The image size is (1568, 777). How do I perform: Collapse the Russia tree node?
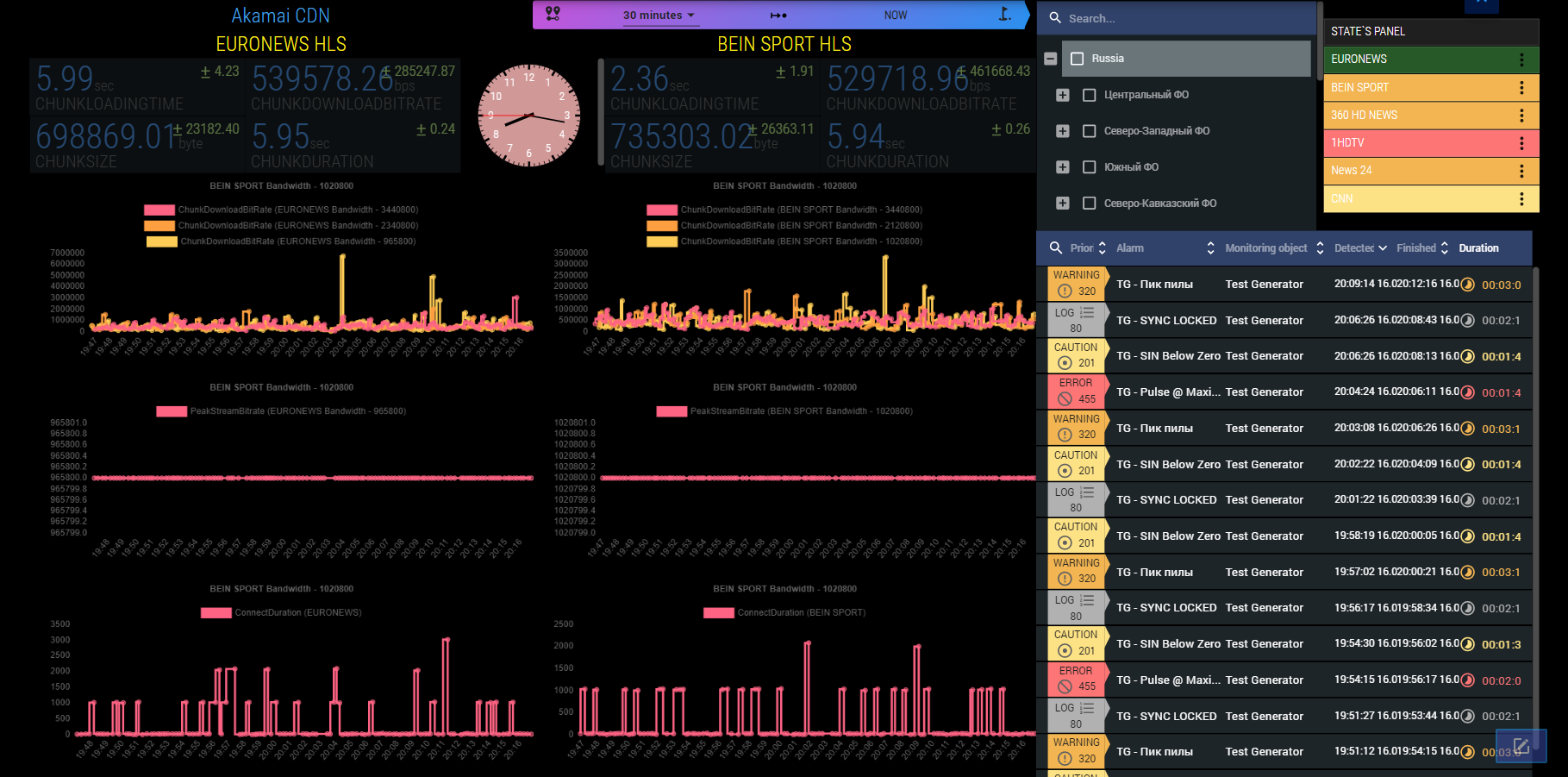1050,59
